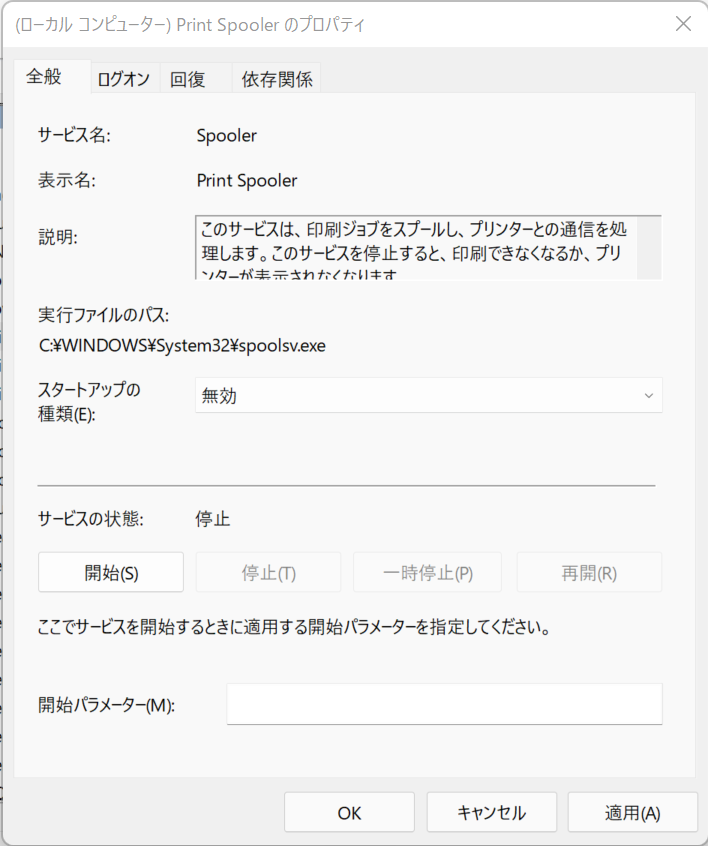This screenshot has width=708, height=846.
Task: Click the 実行ファイルのパス: label
Action: click(x=104, y=315)
